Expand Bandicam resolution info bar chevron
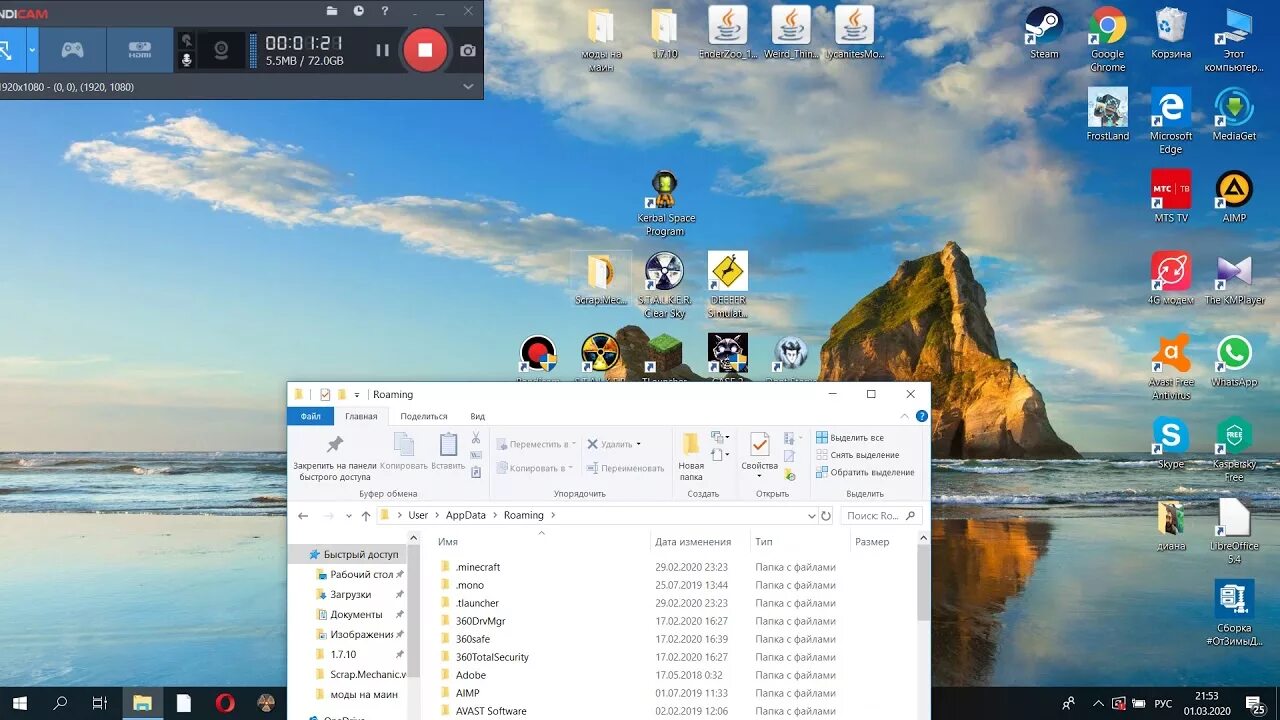1280x720 pixels. pos(468,87)
